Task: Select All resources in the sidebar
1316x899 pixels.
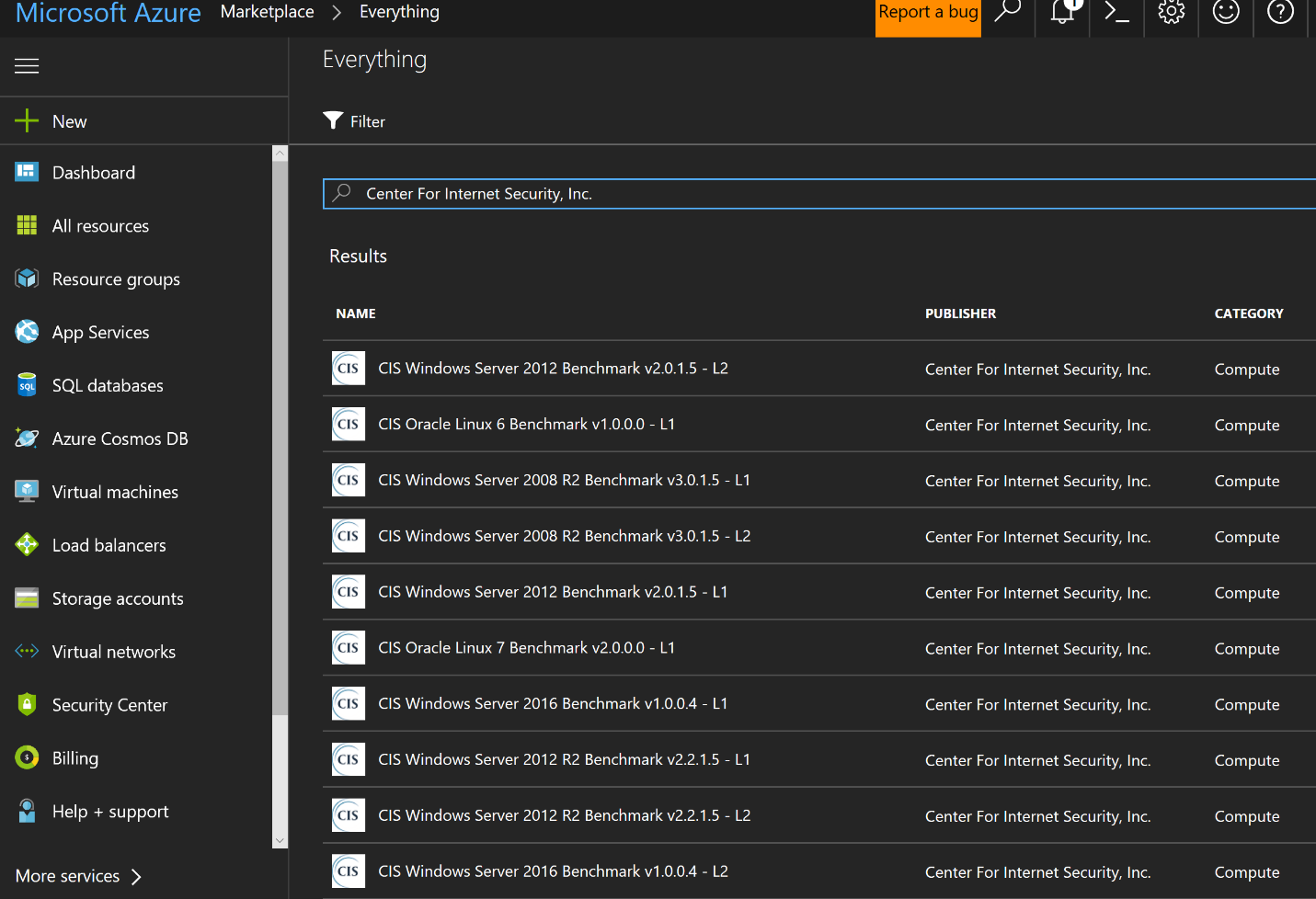Action: pyautogui.click(x=100, y=225)
